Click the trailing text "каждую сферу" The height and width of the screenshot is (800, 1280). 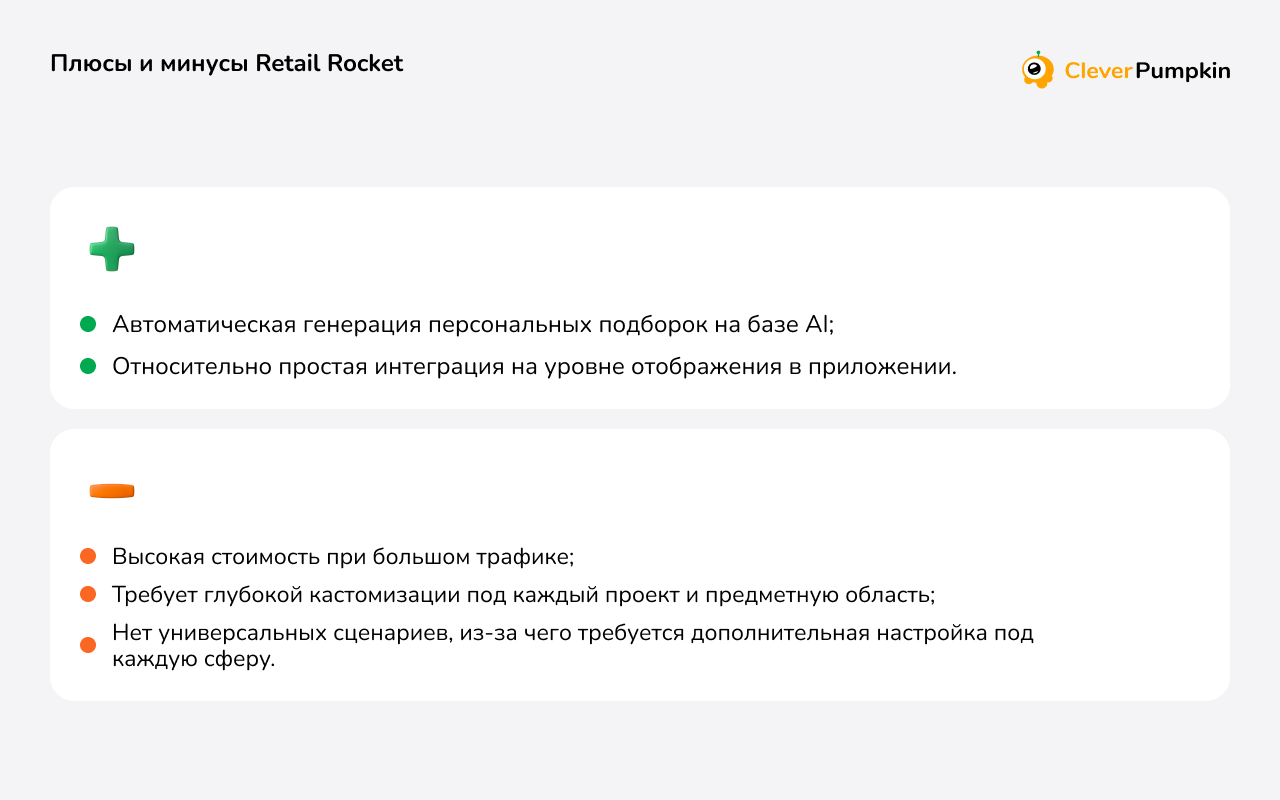[192, 660]
